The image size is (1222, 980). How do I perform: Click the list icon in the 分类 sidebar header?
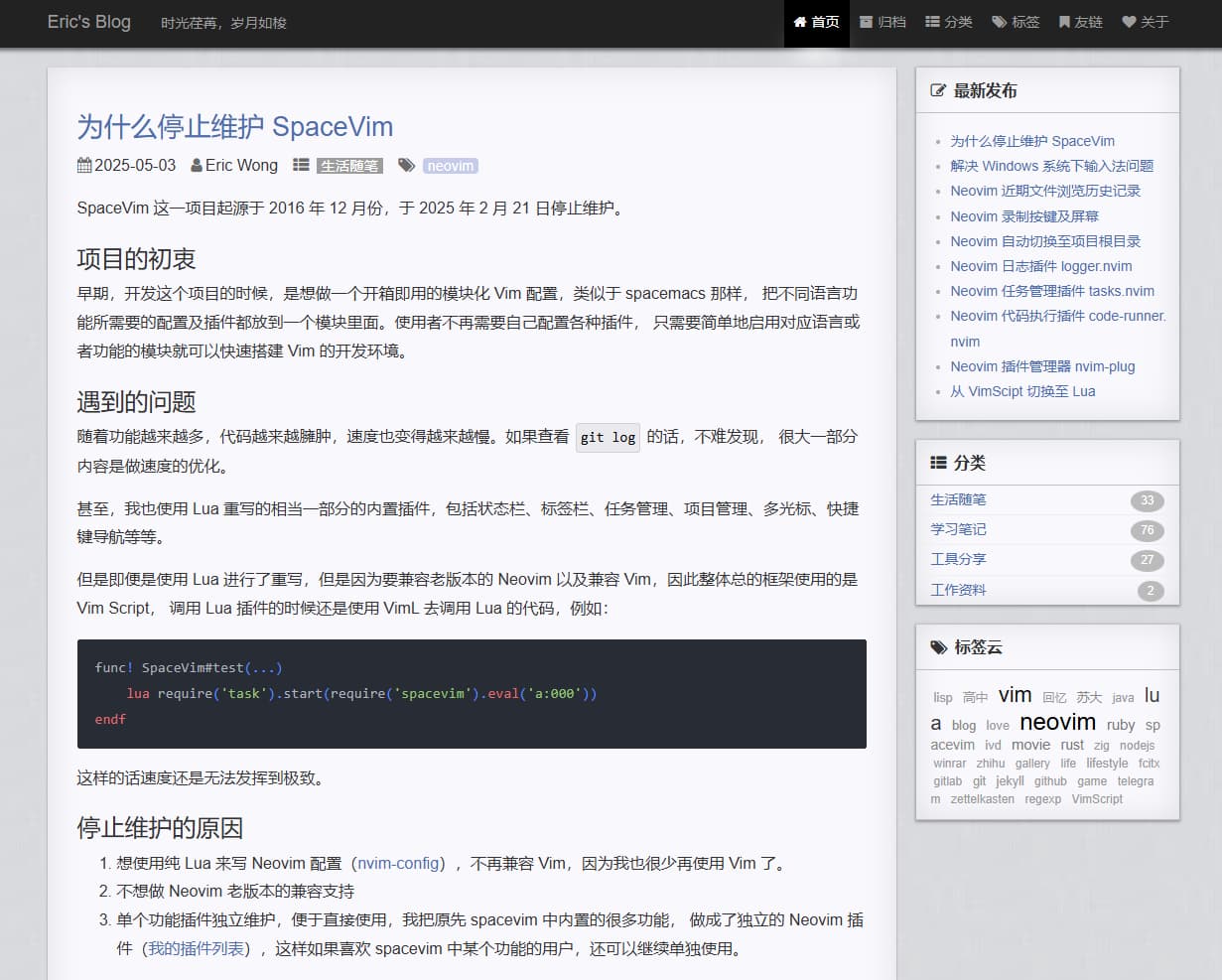[937, 462]
